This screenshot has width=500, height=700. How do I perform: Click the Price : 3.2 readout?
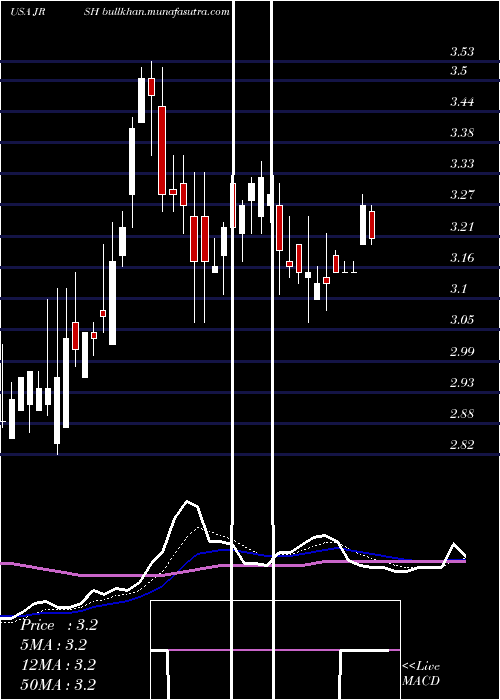point(58,625)
